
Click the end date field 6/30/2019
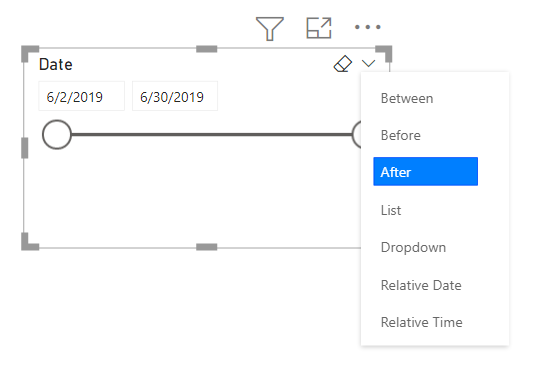[x=175, y=96]
